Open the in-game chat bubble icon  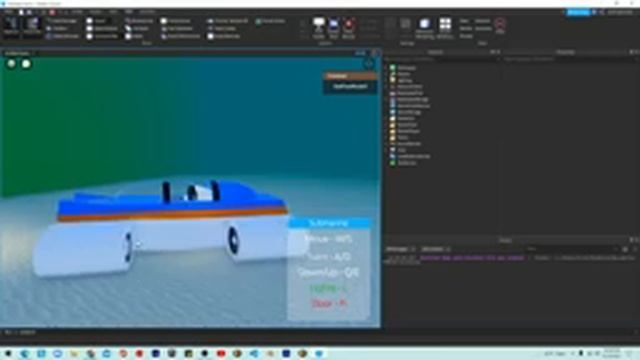[x=26, y=64]
